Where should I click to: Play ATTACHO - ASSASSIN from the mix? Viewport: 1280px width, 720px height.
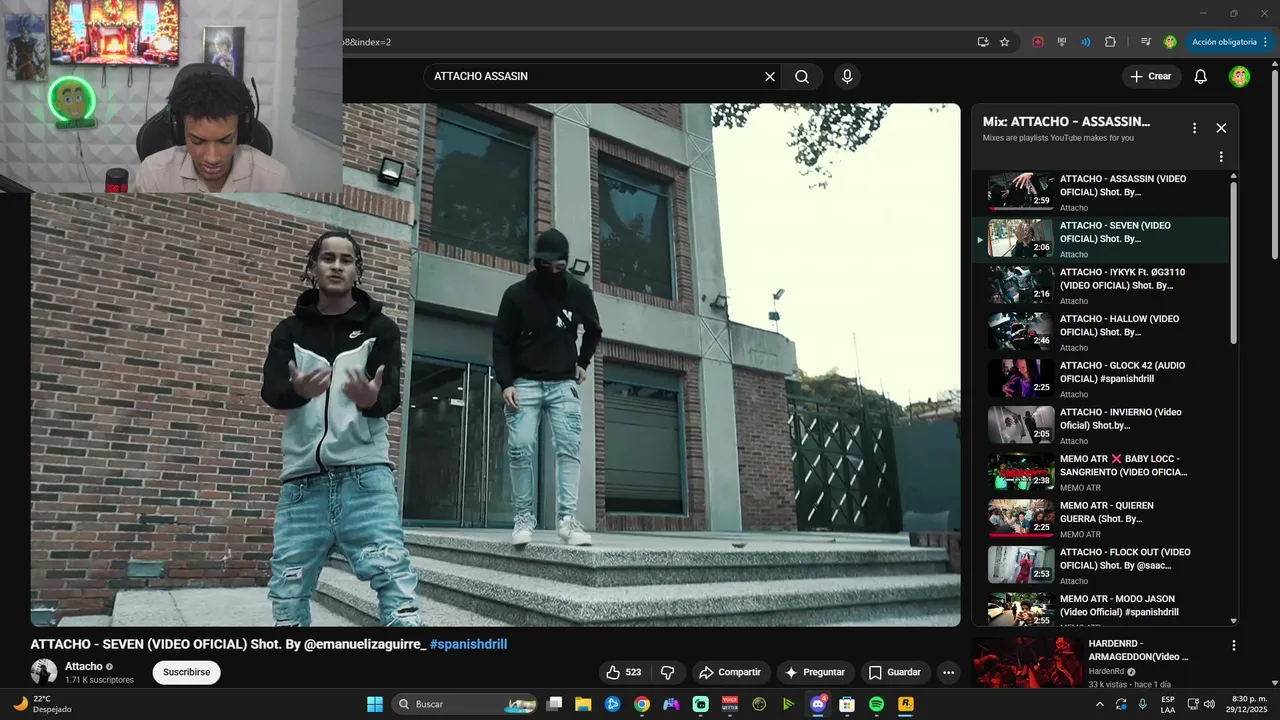pyautogui.click(x=1100, y=193)
